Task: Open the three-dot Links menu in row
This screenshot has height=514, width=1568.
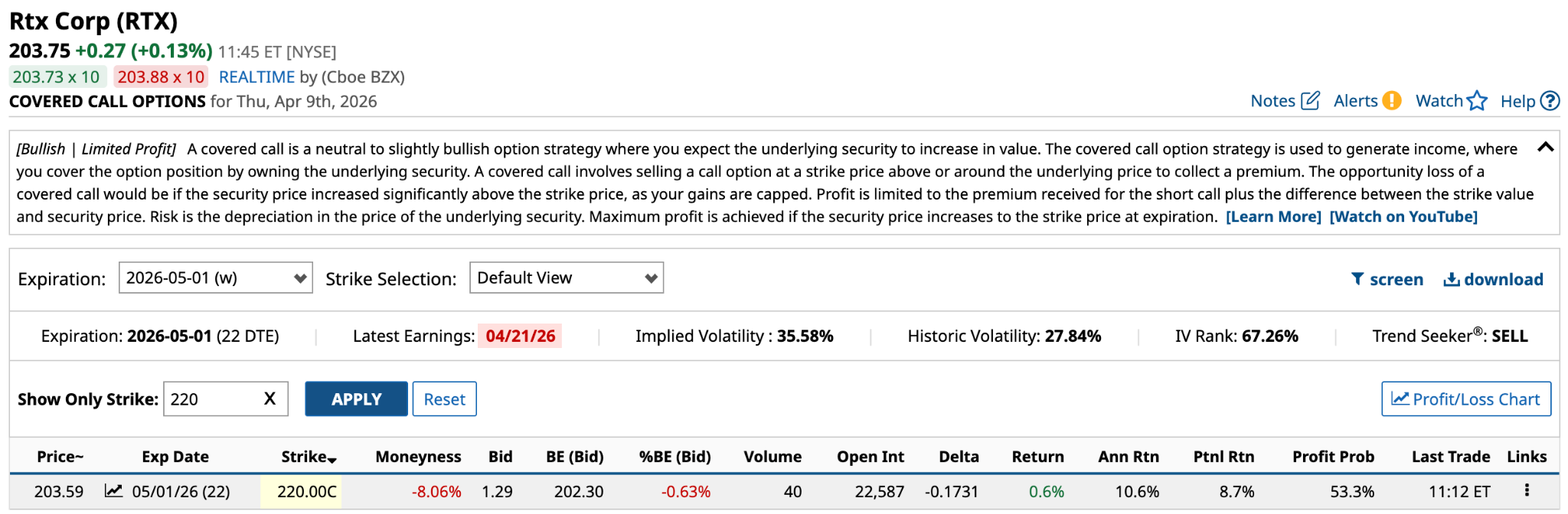Action: 1527,490
